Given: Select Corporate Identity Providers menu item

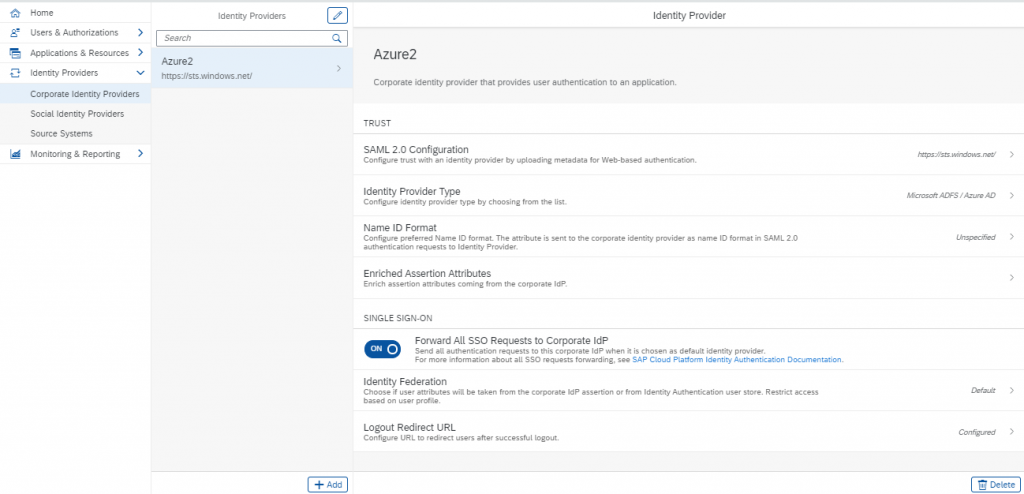Looking at the screenshot, I should coord(75,94).
